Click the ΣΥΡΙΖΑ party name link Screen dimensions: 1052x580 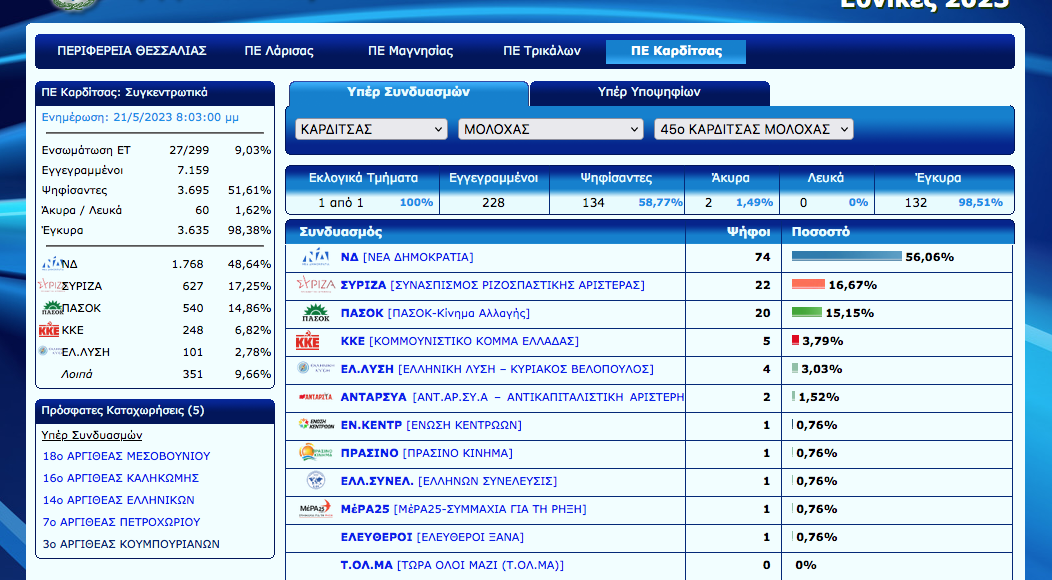tap(363, 285)
